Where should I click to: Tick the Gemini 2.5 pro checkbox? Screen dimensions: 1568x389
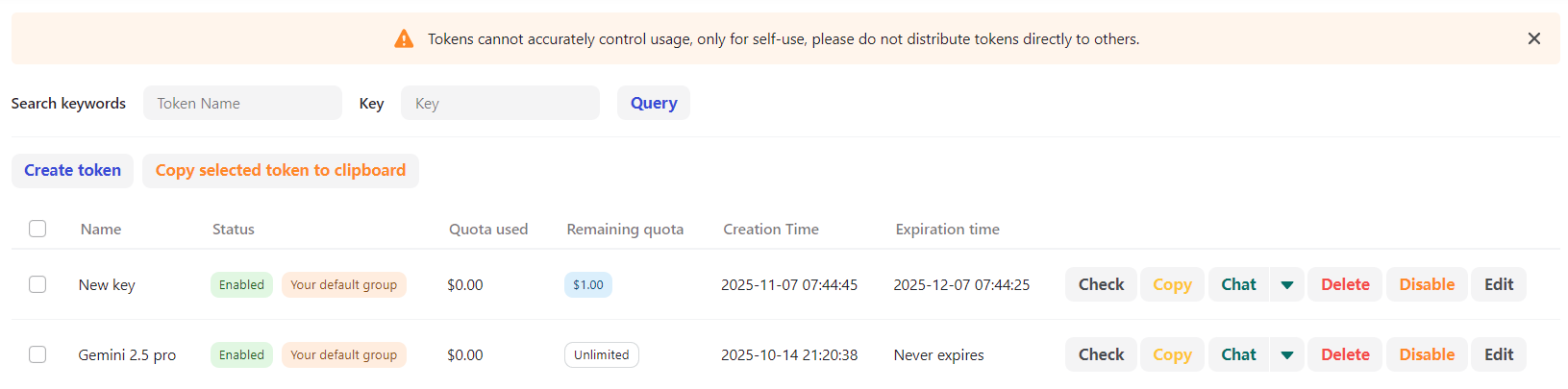37,354
